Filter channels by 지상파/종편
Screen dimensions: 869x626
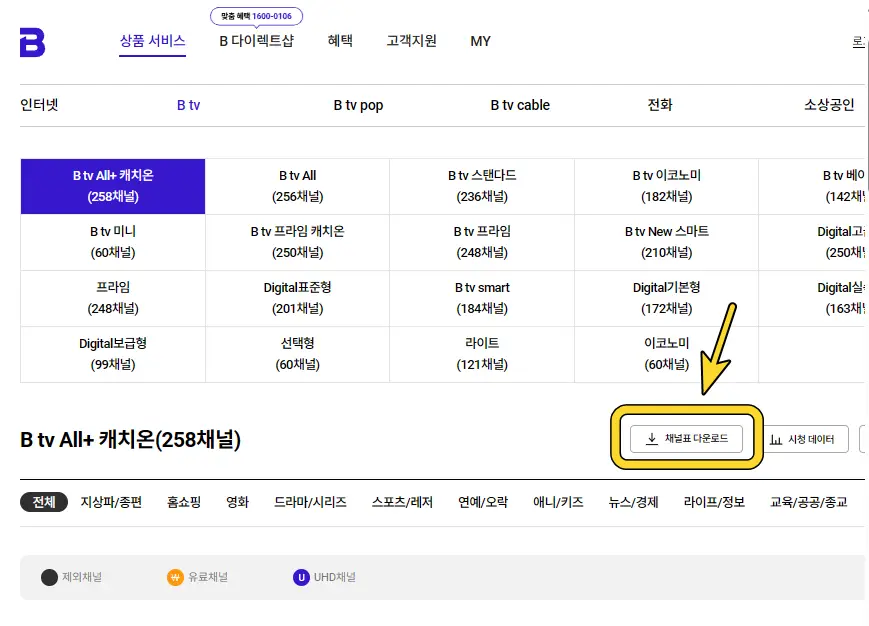pos(111,502)
